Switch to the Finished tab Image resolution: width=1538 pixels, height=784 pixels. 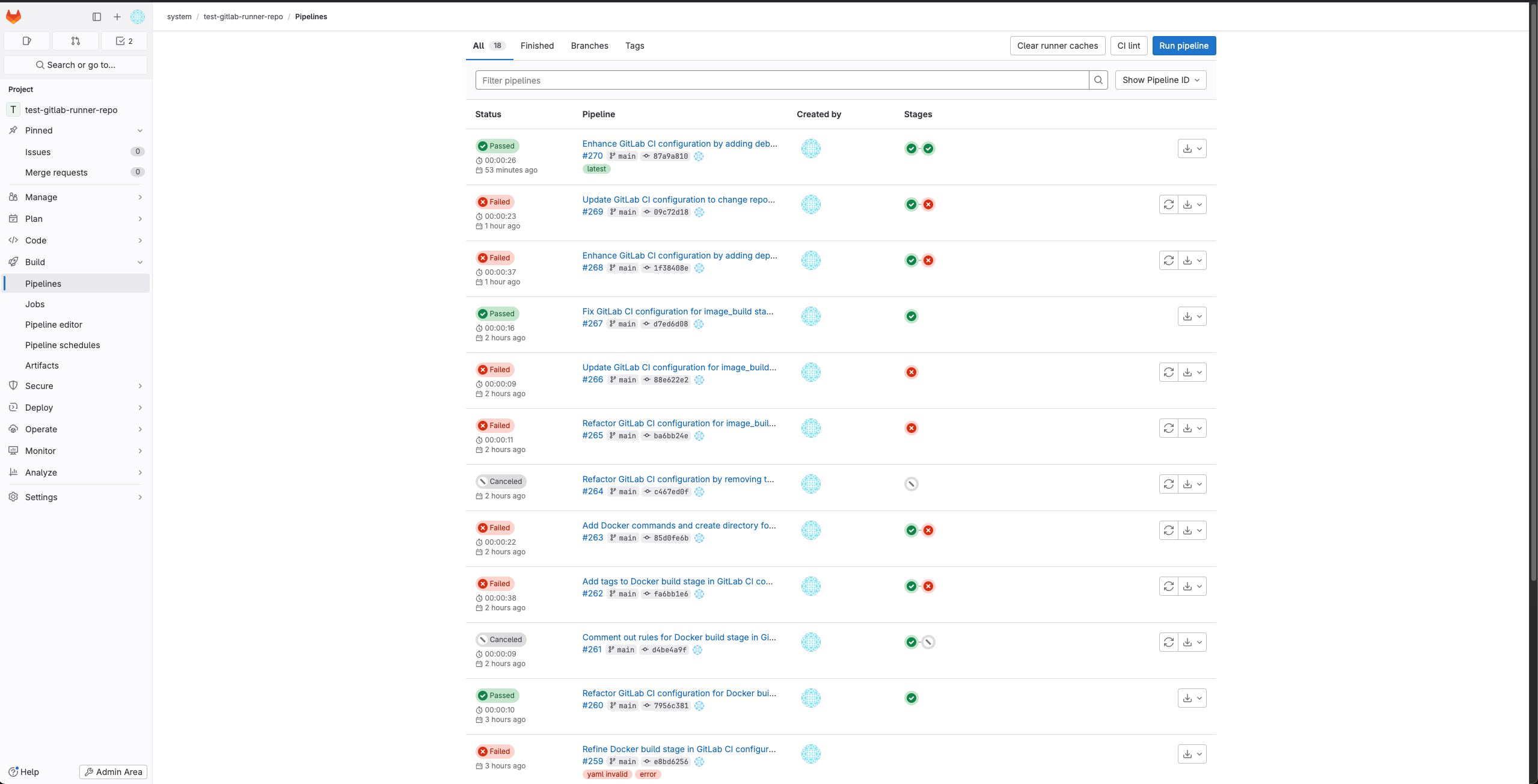tap(537, 46)
